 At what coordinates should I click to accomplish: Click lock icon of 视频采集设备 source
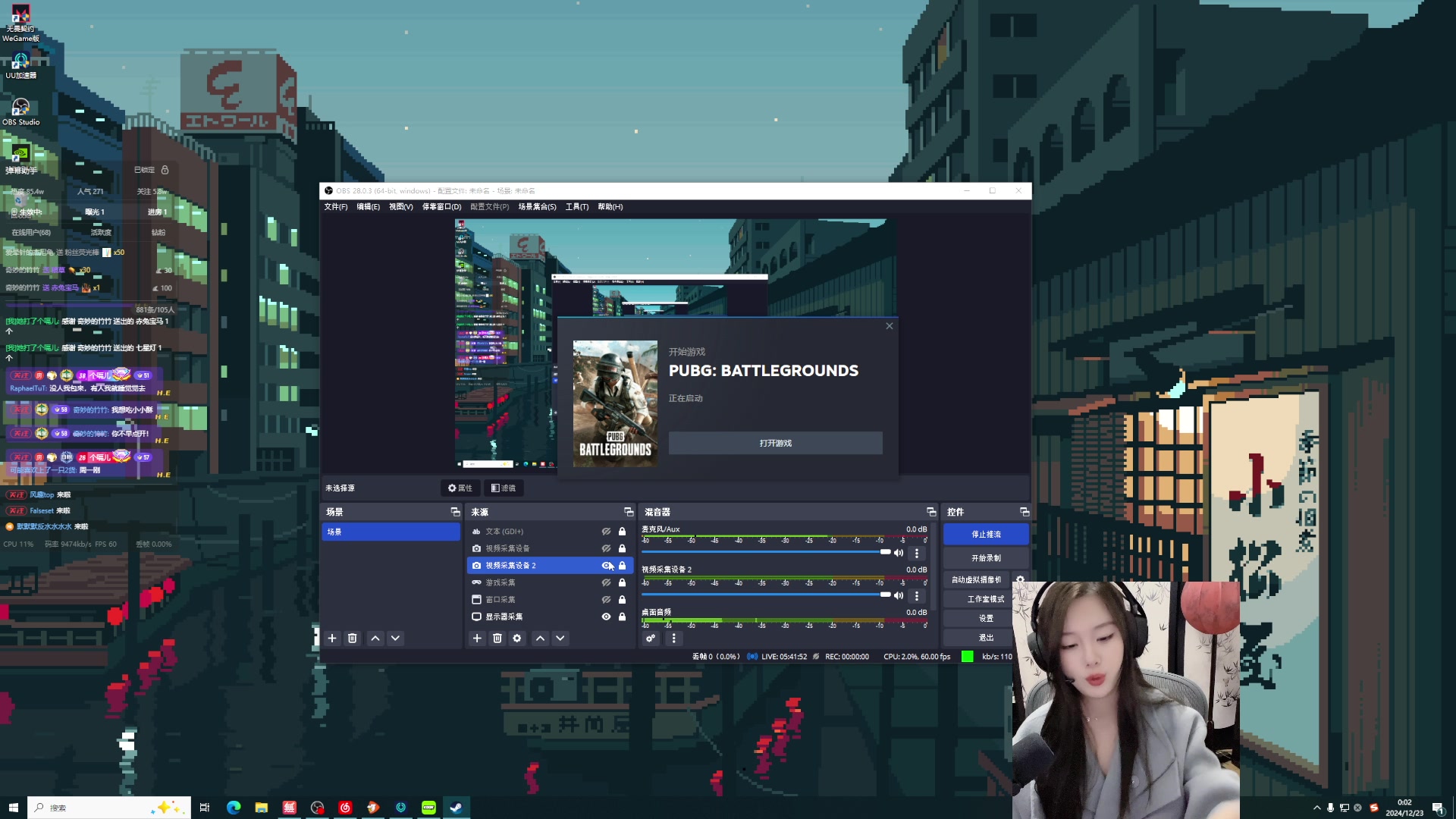pyautogui.click(x=622, y=548)
